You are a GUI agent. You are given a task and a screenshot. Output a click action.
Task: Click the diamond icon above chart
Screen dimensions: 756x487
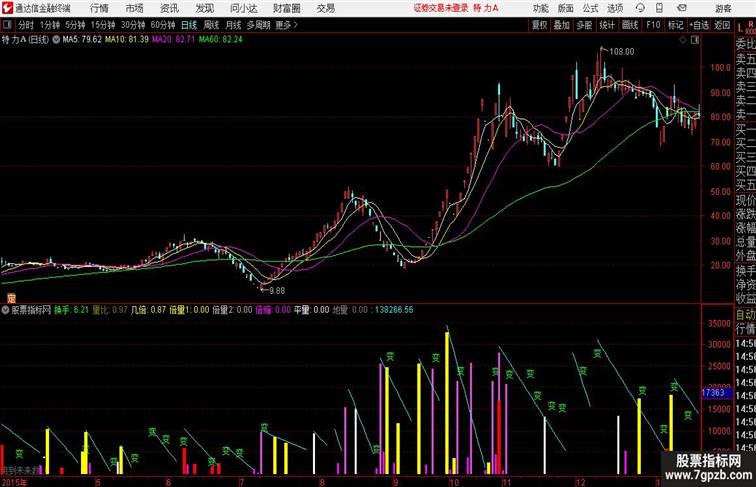[682, 40]
